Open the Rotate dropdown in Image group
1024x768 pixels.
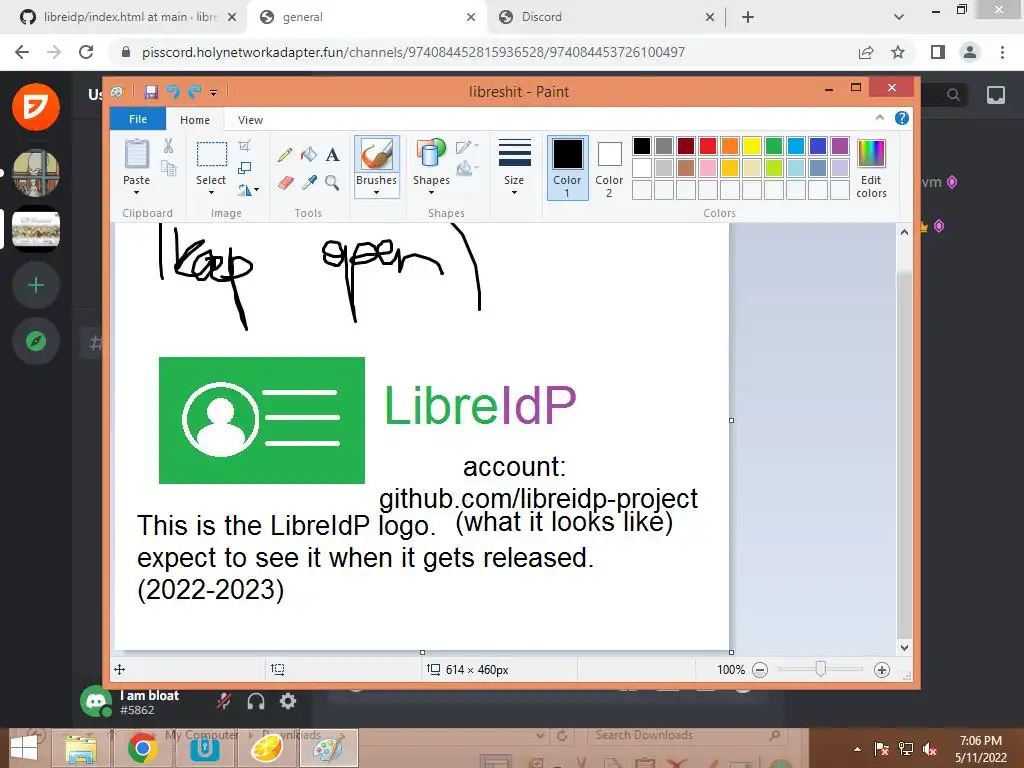click(248, 190)
